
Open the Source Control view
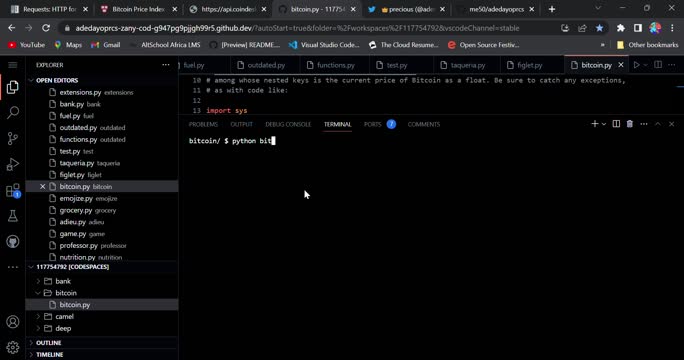click(13, 139)
